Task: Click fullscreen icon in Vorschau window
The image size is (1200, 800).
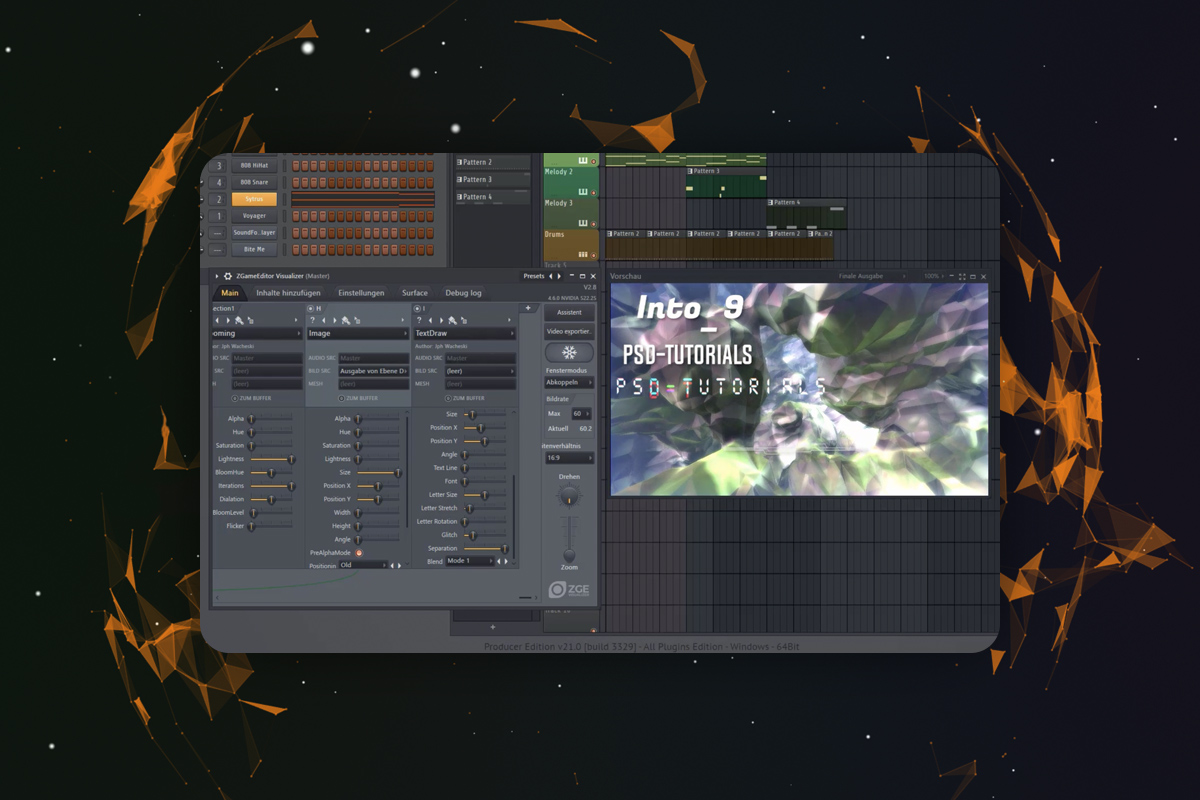Action: coord(962,276)
